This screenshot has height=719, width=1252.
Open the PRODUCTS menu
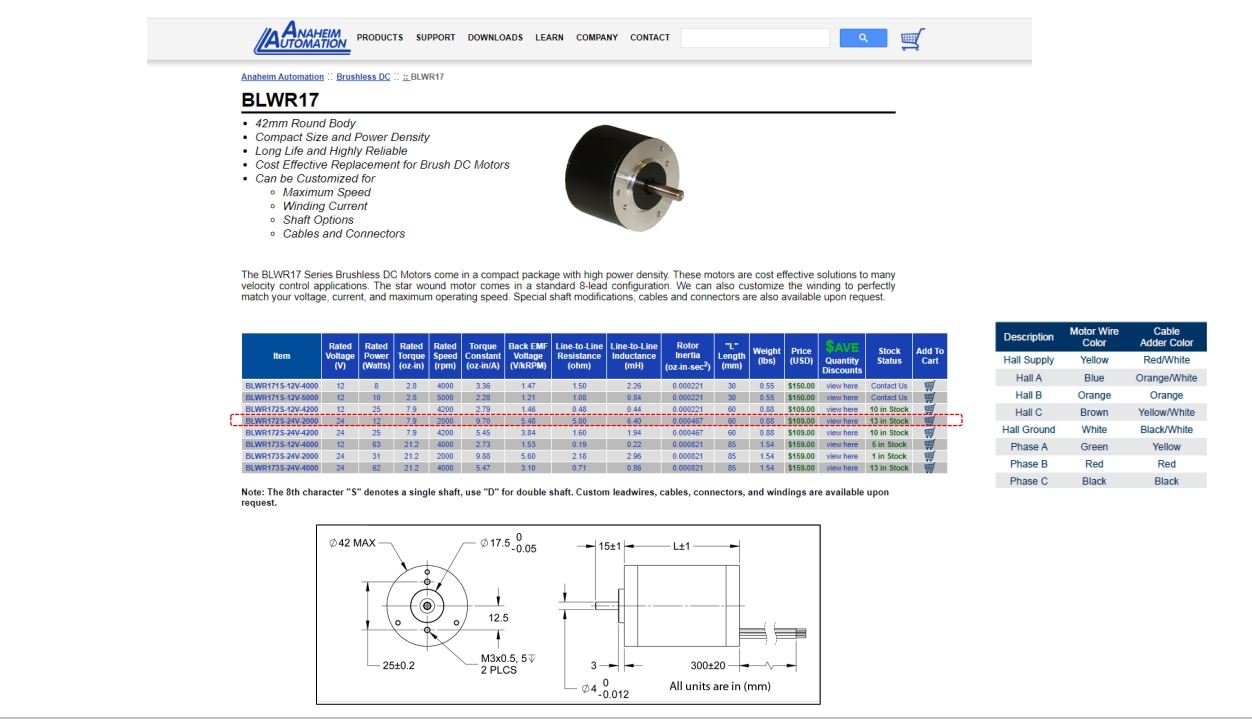pyautogui.click(x=380, y=38)
